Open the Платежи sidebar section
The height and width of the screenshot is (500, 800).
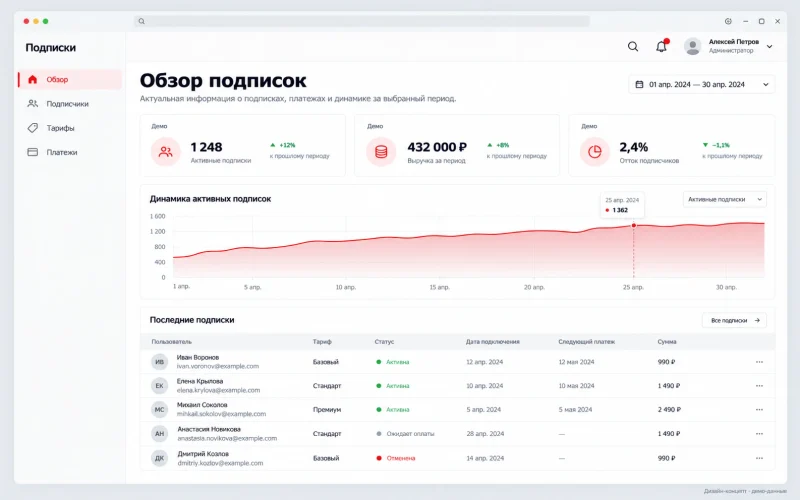[70, 152]
